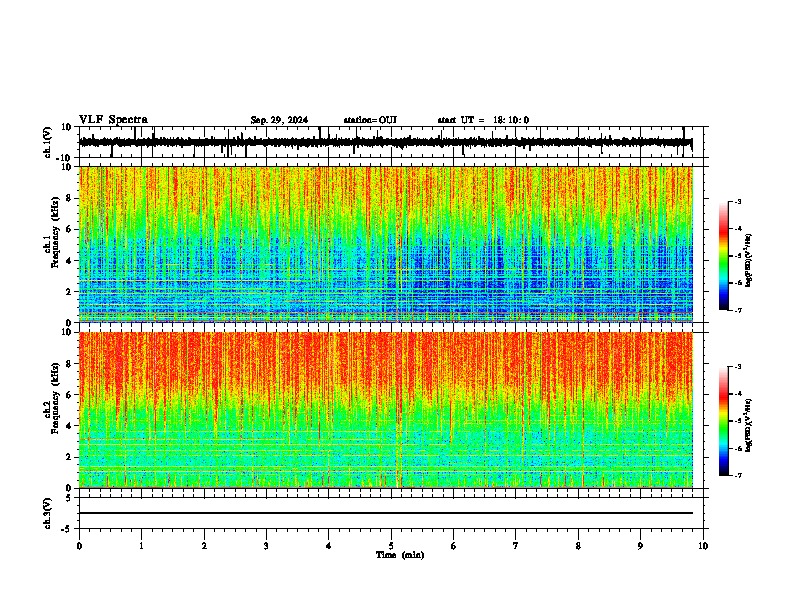Click tick label "0" on the Time axis

79,546
